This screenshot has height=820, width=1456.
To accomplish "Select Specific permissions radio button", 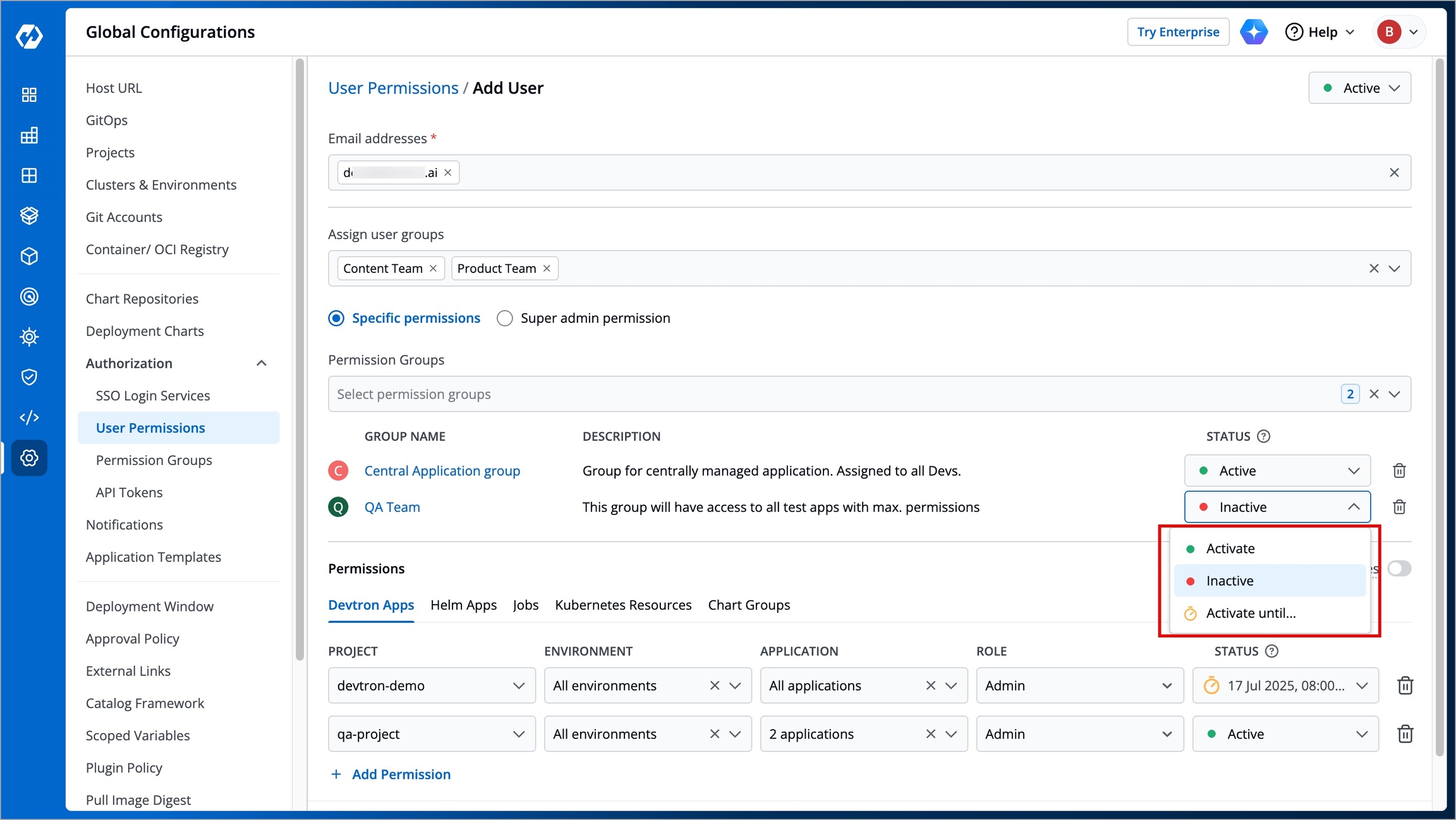I will [x=336, y=318].
